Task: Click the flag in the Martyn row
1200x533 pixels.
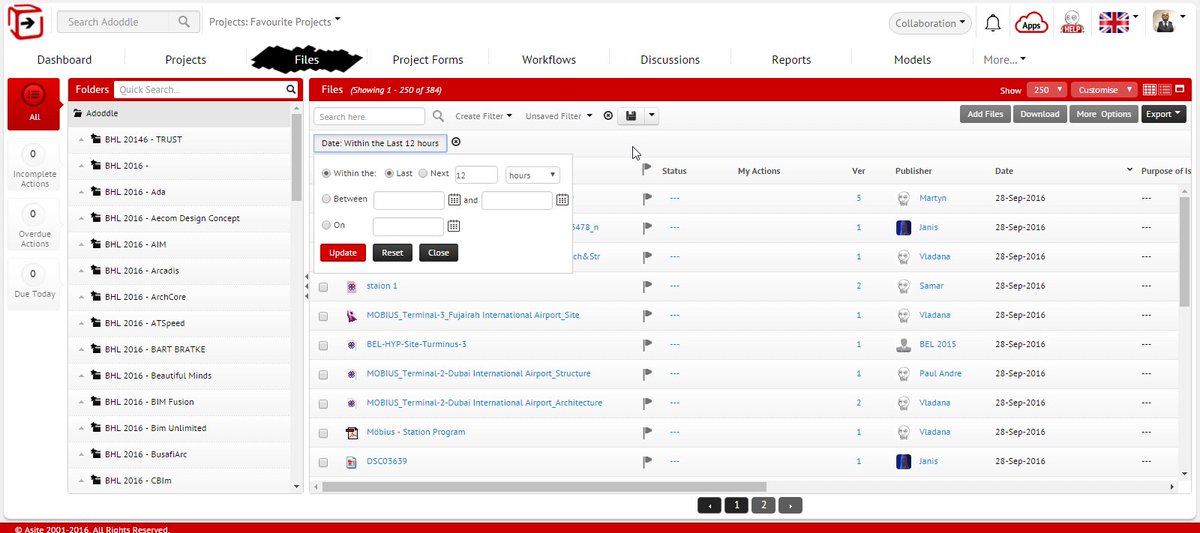Action: pos(647,198)
